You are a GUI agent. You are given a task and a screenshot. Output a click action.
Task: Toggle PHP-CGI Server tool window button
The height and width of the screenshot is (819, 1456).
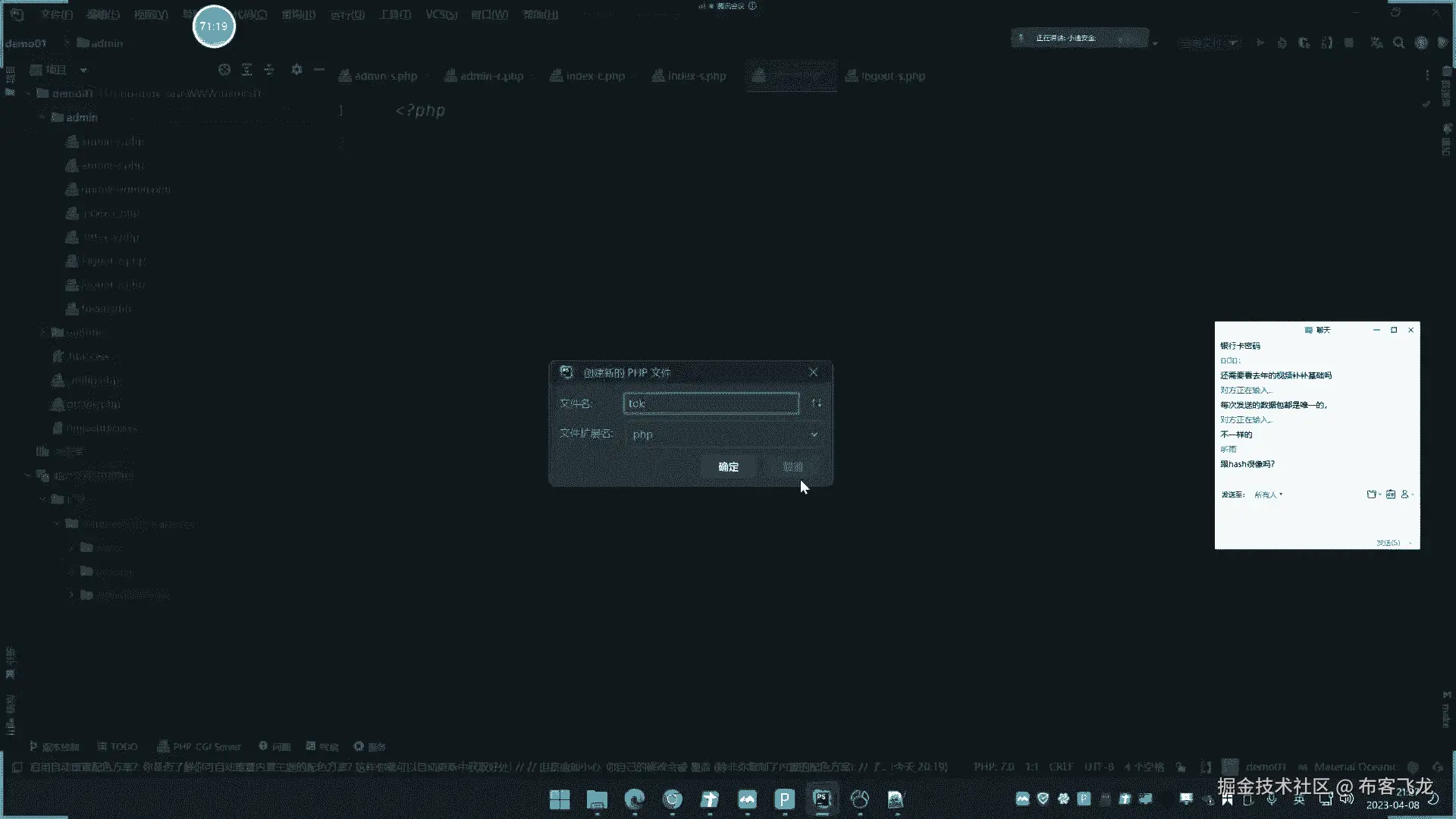pyautogui.click(x=199, y=746)
